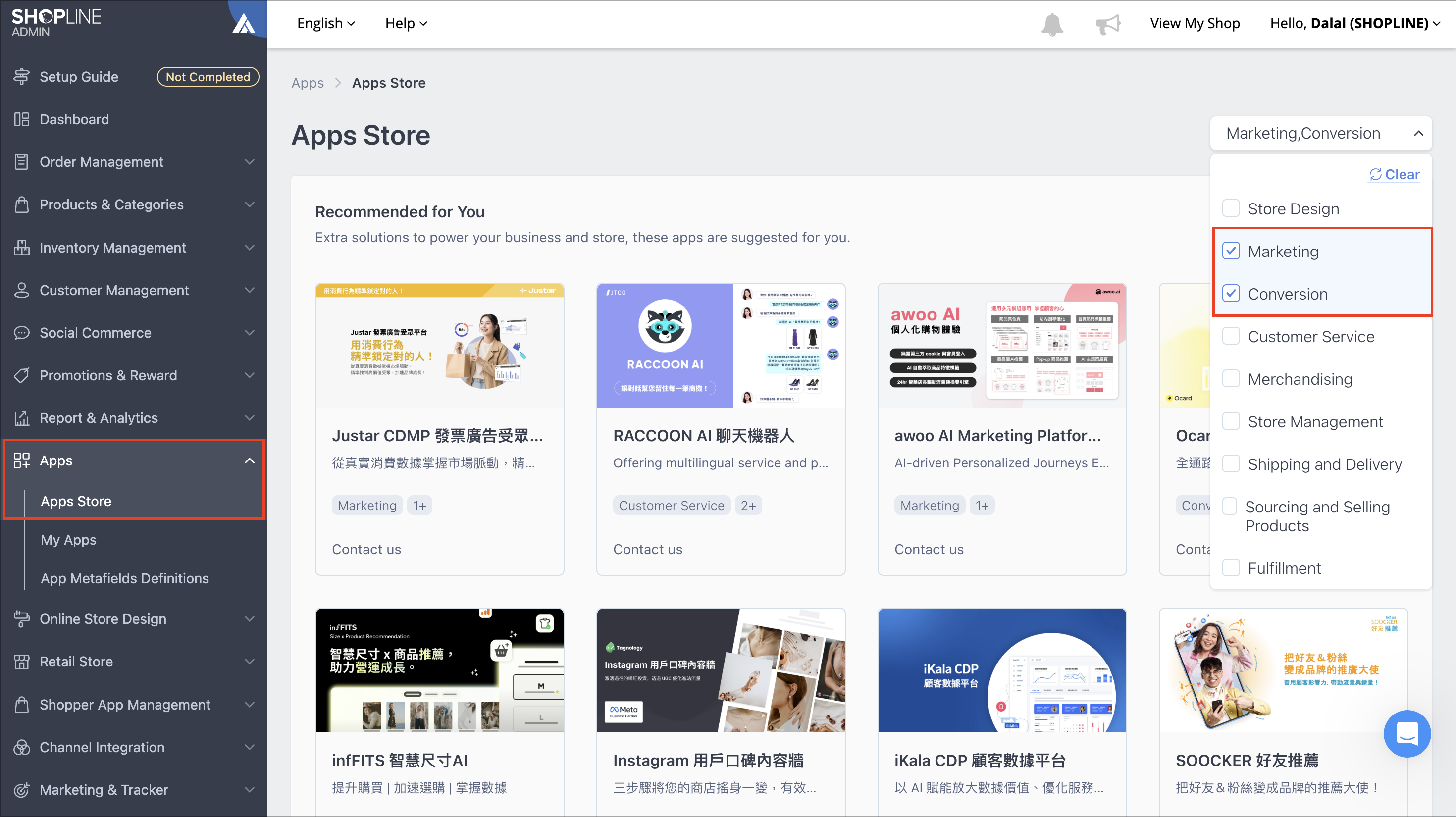Click the Marketing & Tracker target icon

[x=21, y=790]
